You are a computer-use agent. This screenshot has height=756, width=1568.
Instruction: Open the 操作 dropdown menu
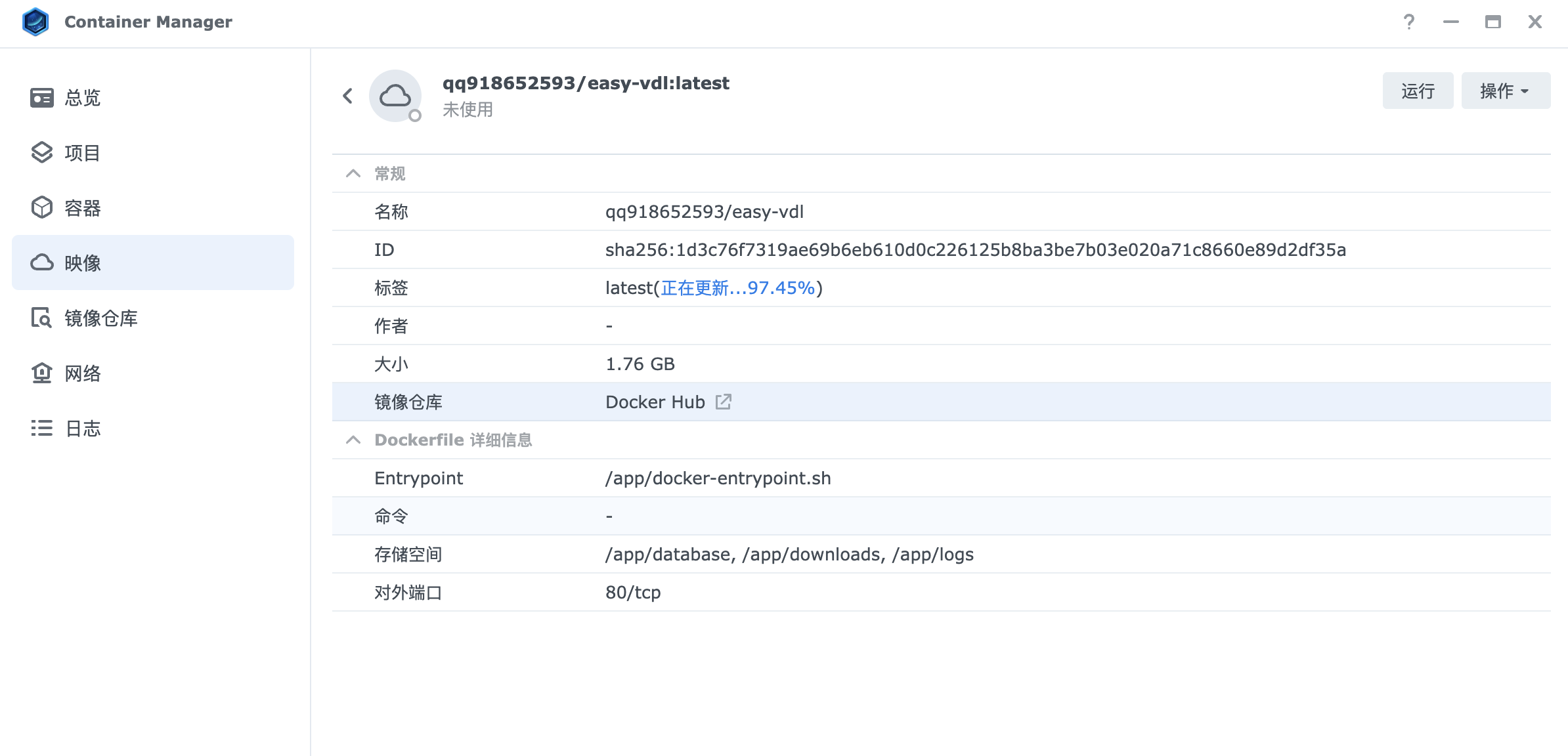click(1505, 91)
